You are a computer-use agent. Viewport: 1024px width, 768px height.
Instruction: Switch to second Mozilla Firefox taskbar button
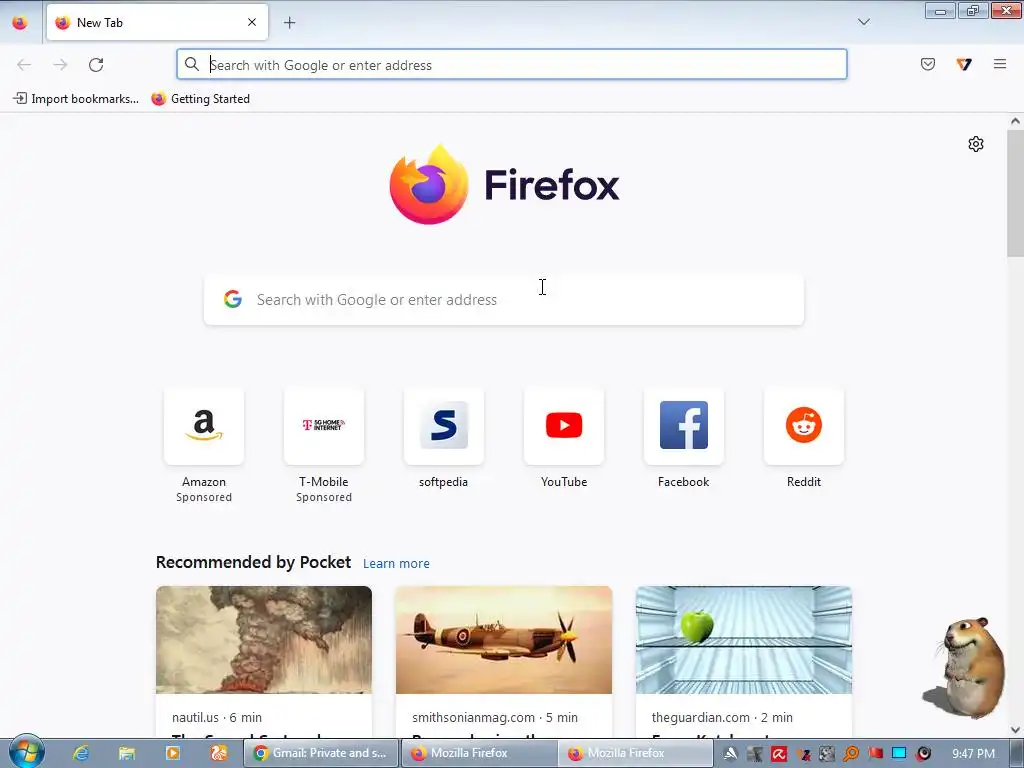[x=636, y=753]
